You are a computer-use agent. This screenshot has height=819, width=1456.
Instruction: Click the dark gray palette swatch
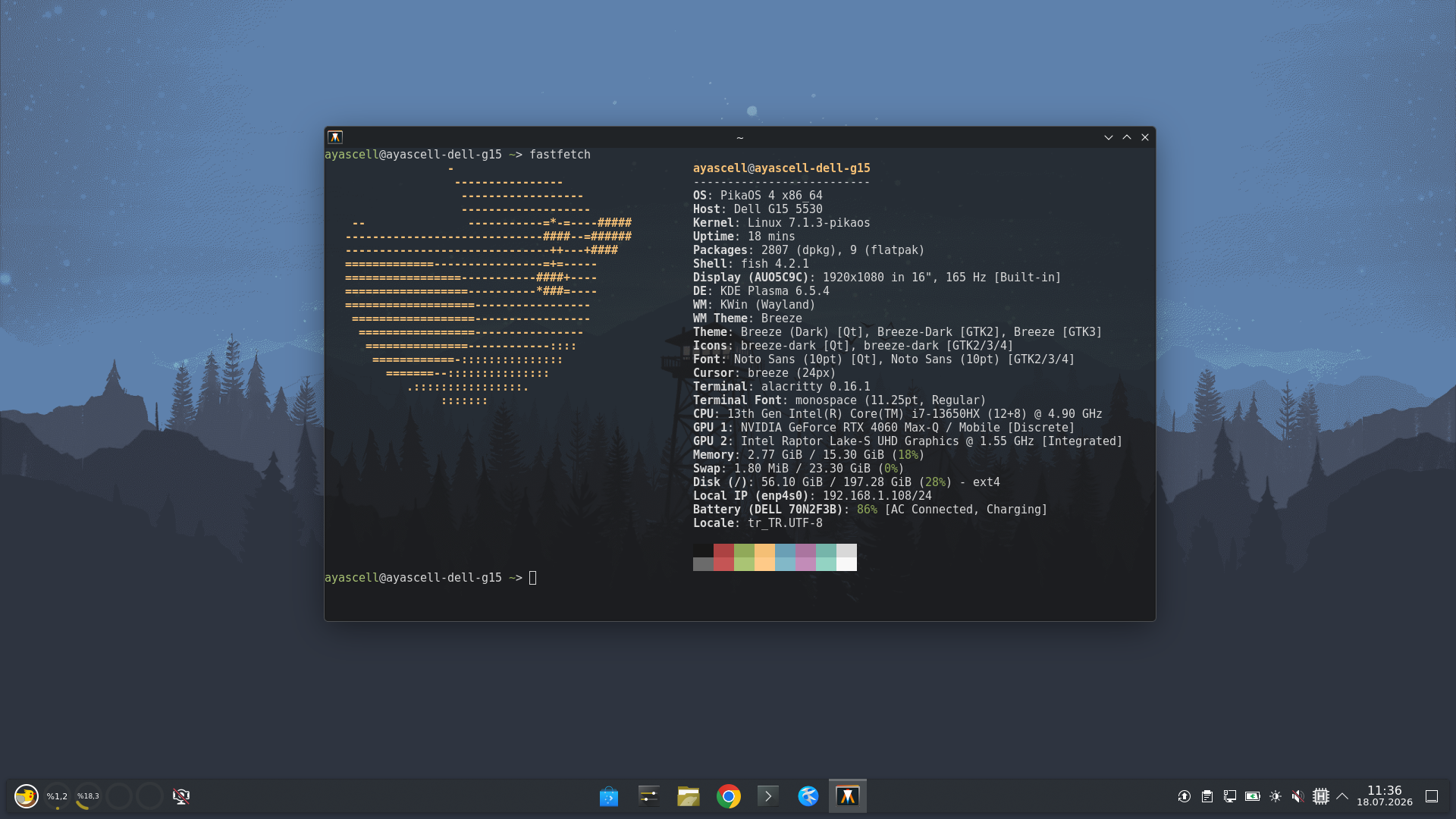[x=703, y=564]
